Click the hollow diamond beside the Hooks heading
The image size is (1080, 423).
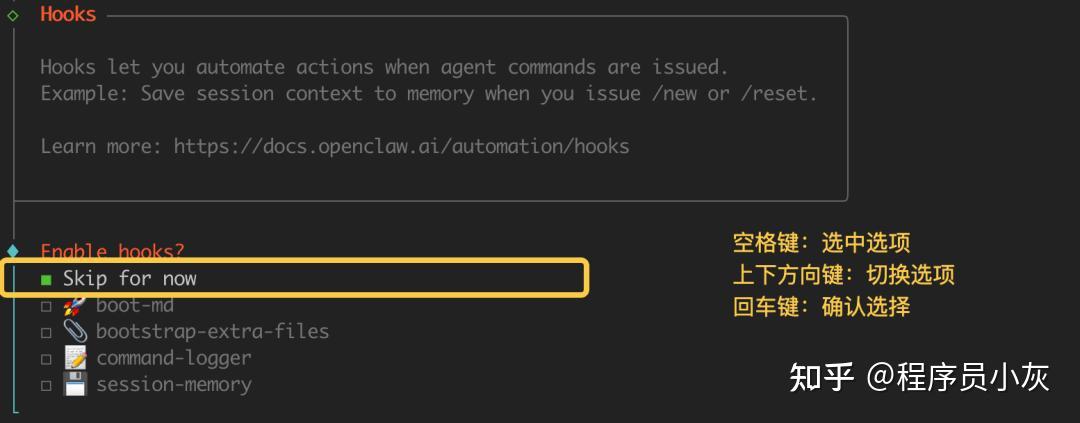click(13, 15)
